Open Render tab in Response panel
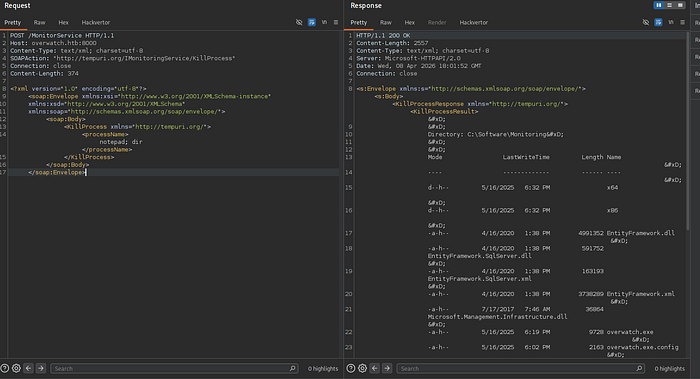Viewport: 700px width, 379px height. point(437,22)
